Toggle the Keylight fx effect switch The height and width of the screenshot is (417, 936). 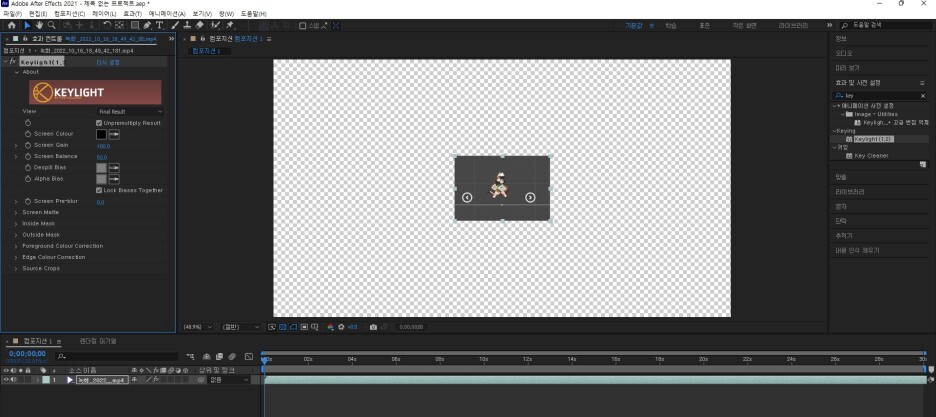point(13,62)
